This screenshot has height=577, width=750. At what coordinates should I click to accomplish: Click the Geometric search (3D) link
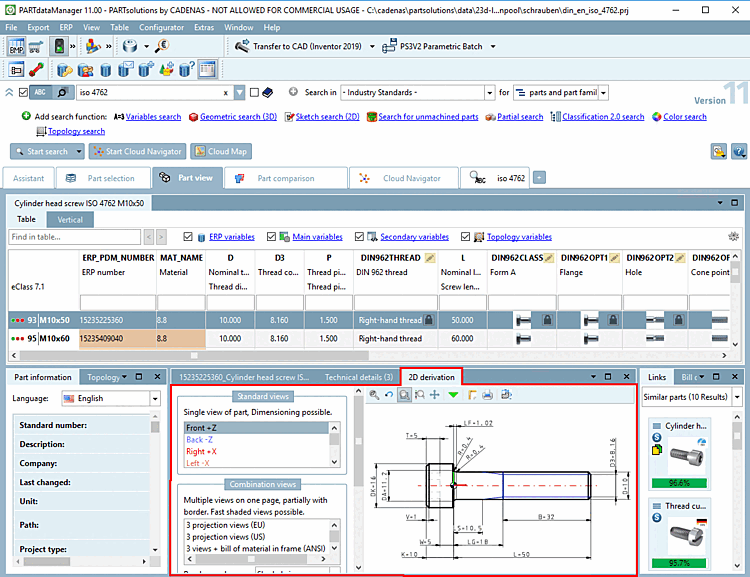[238, 117]
